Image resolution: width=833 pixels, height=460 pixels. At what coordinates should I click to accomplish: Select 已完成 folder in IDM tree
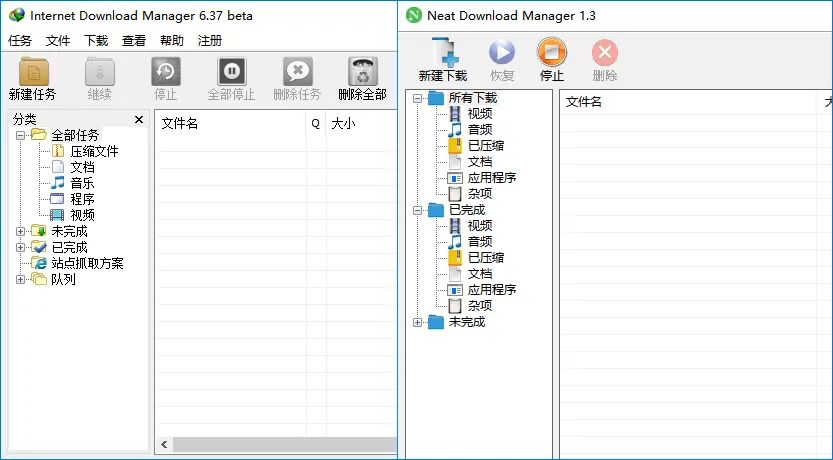(x=69, y=247)
